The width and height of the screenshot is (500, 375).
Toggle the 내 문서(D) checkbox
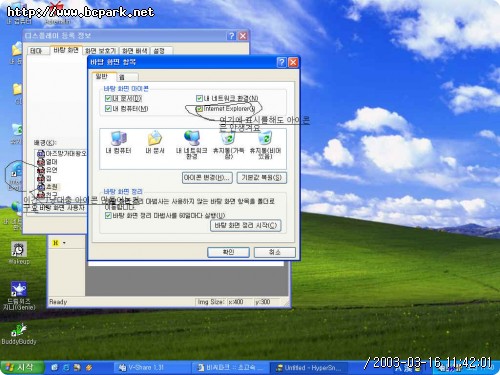pyautogui.click(x=108, y=98)
